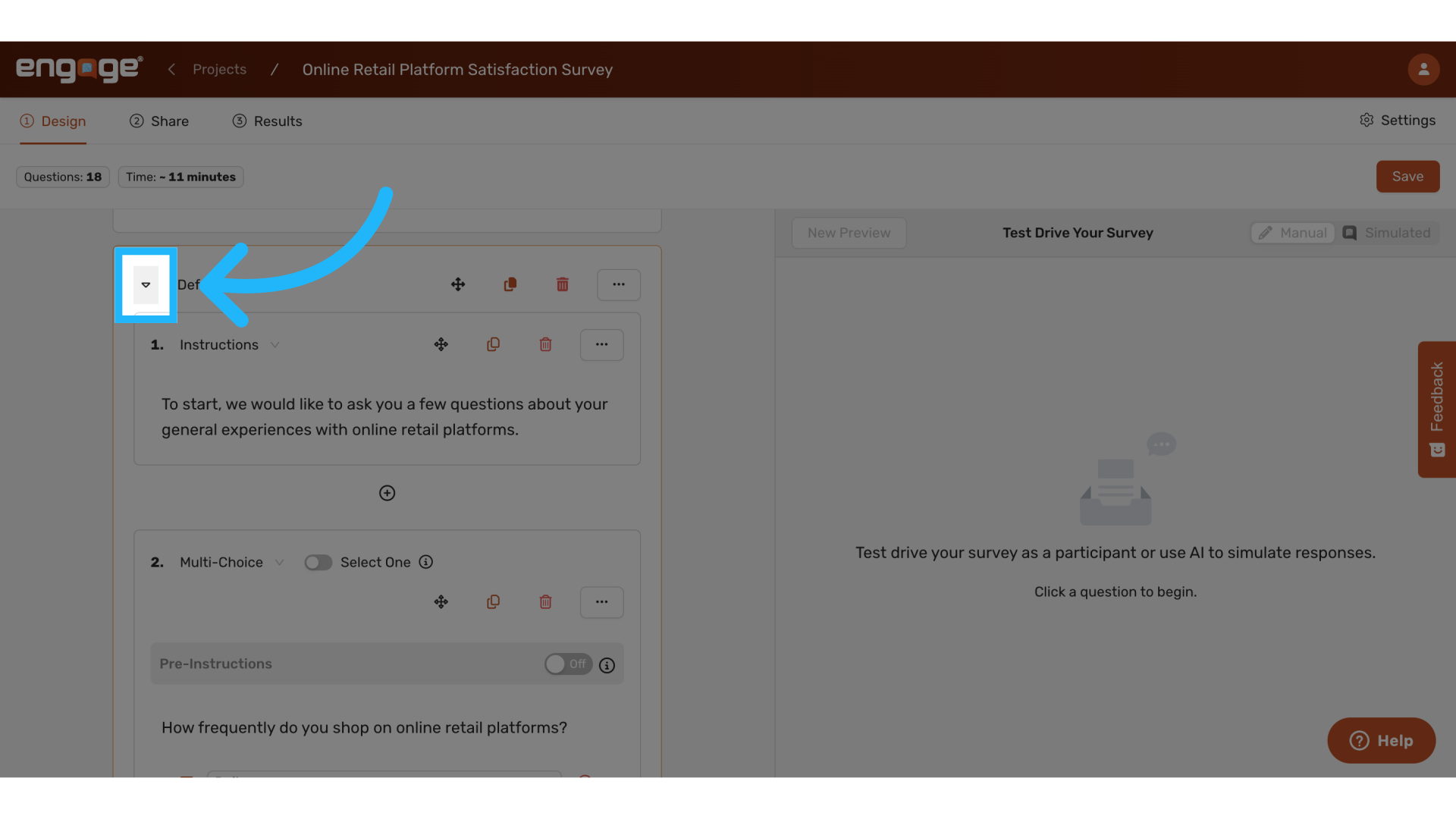Save the survey
The image size is (1456, 819).
pyautogui.click(x=1407, y=176)
